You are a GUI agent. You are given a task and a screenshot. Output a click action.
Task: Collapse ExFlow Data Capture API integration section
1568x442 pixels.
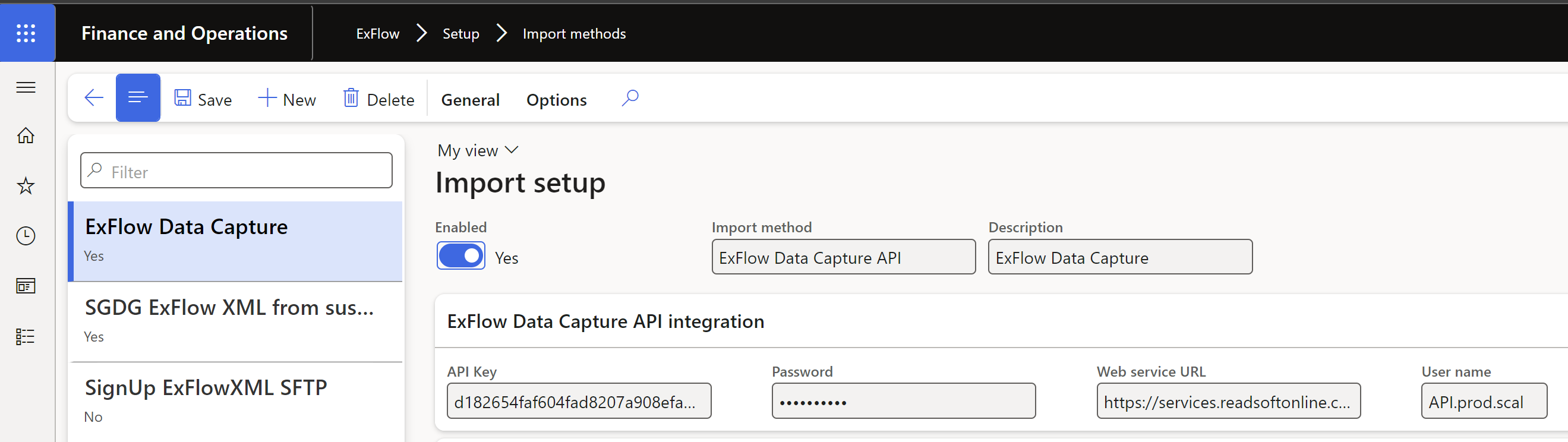tap(605, 321)
